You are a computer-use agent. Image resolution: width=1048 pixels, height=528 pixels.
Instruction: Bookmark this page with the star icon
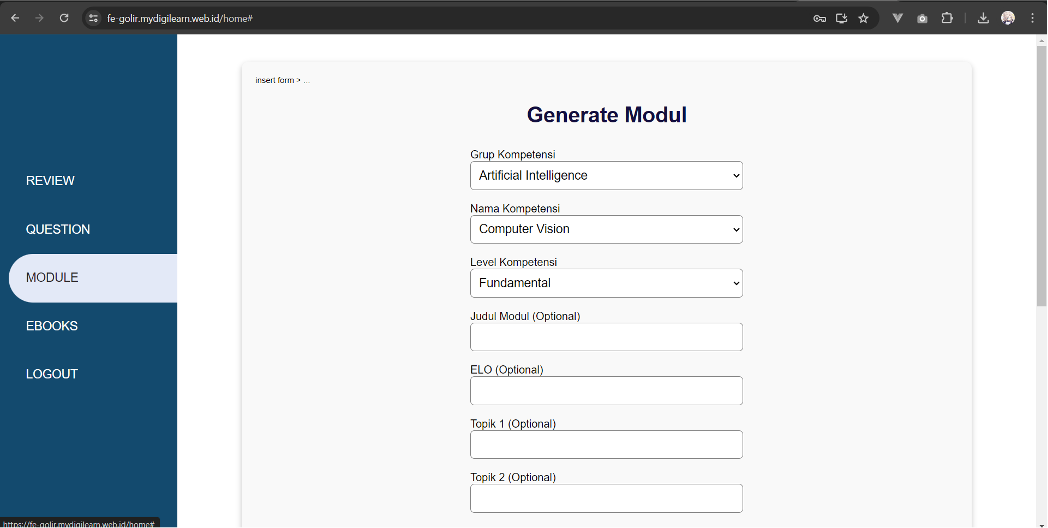(x=864, y=18)
